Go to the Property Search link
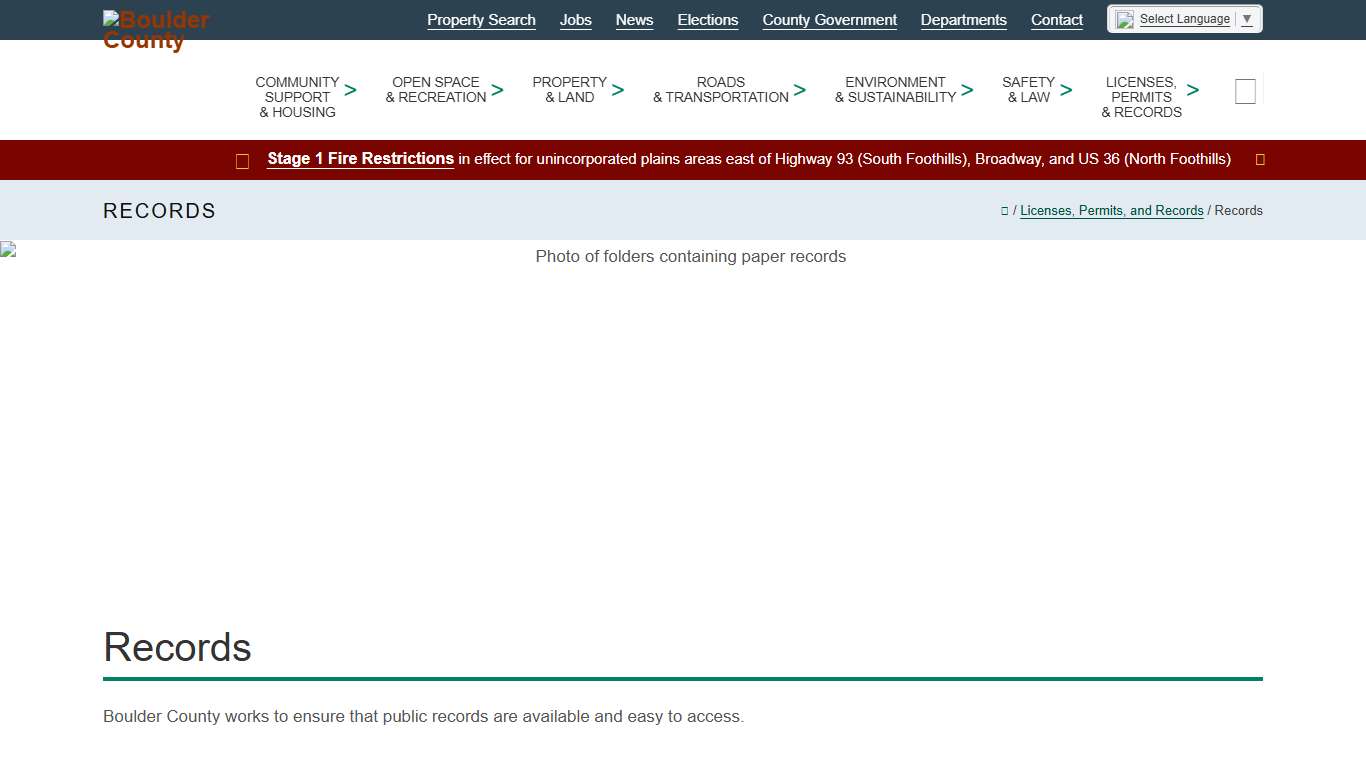This screenshot has height=768, width=1366. [481, 20]
